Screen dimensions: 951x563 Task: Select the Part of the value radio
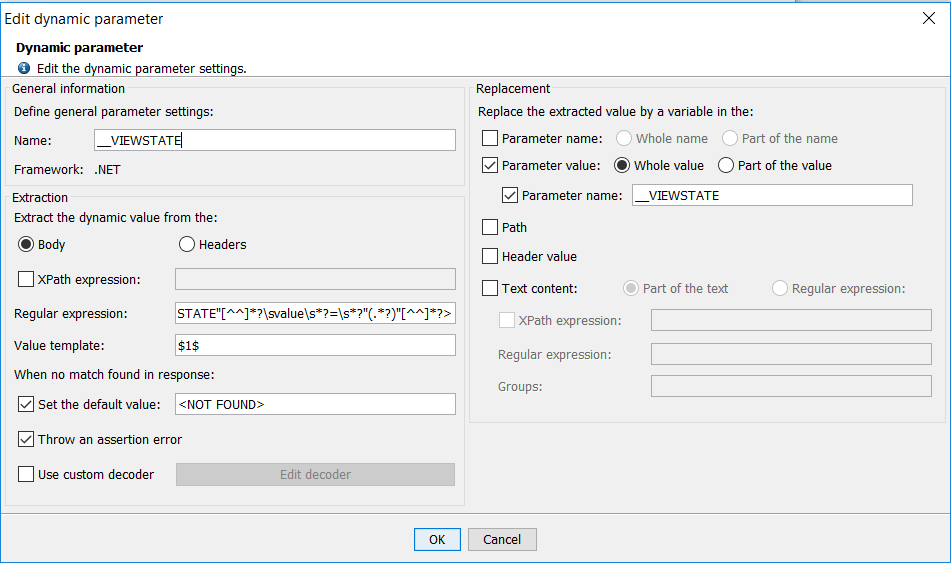[x=726, y=165]
